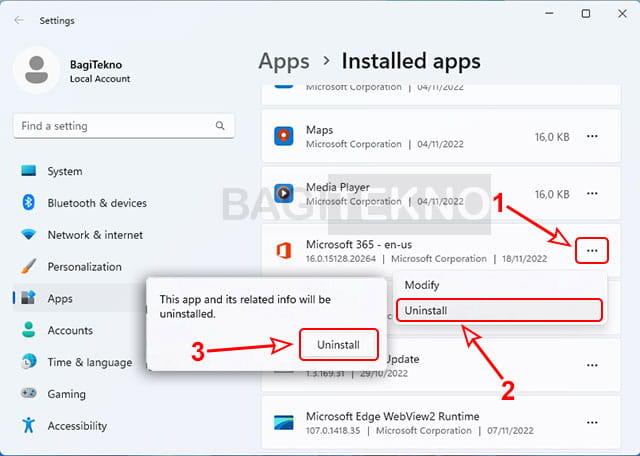
Task: Click the Maps app icon
Action: tap(284, 136)
